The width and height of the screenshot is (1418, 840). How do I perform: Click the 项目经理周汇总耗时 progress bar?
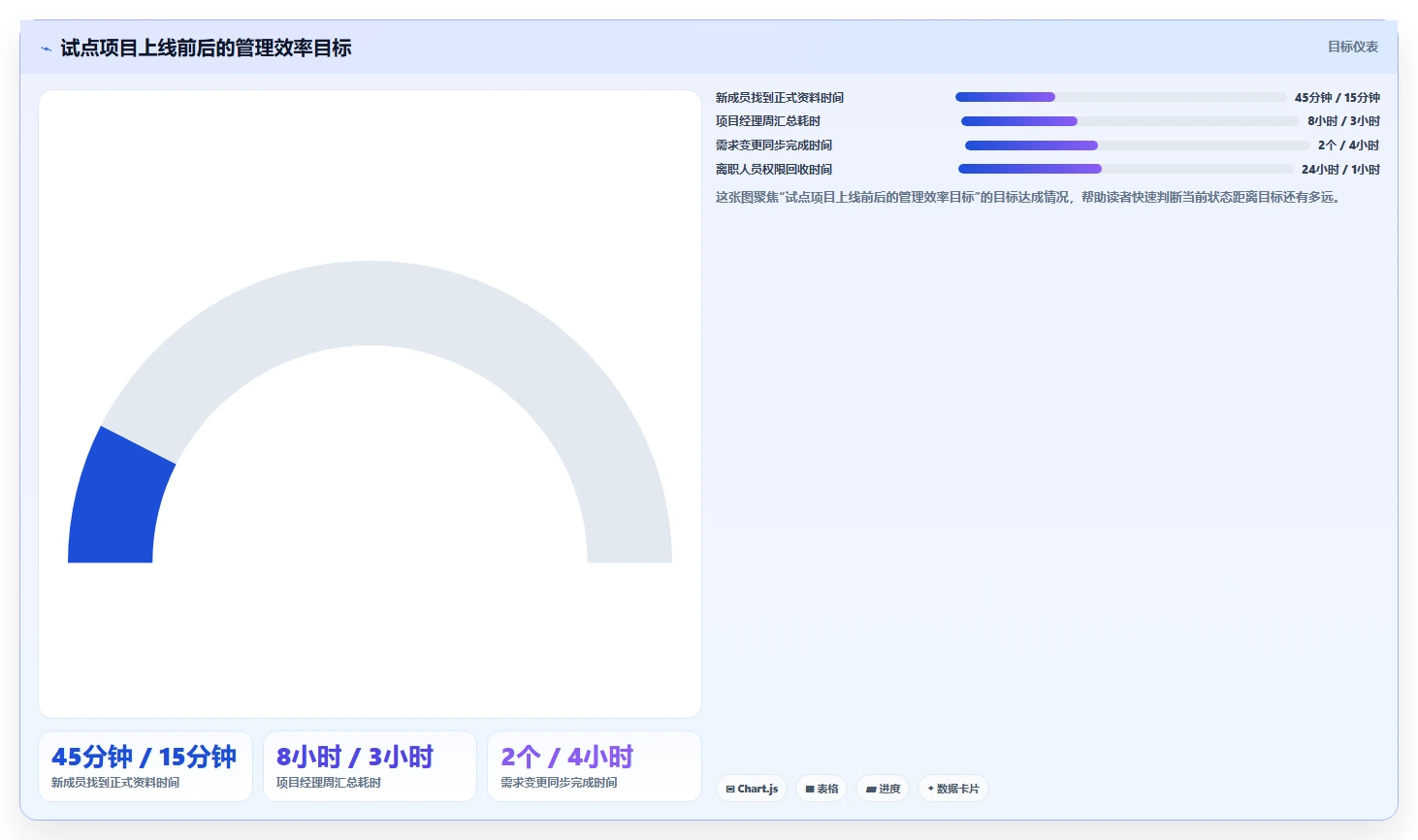[x=1130, y=121]
